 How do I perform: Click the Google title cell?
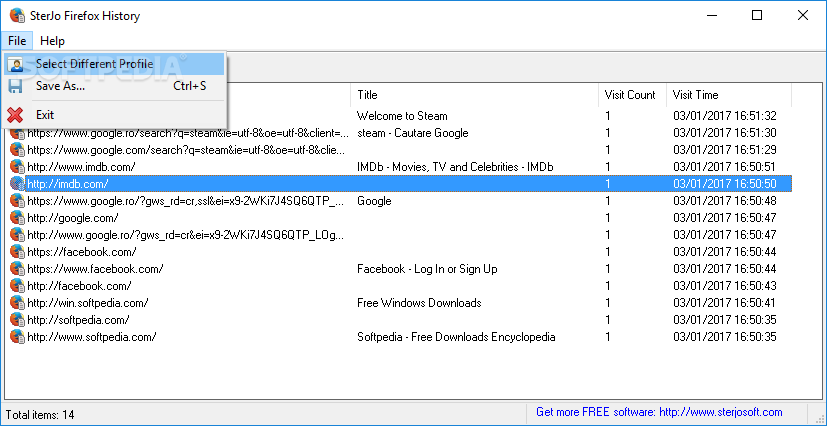374,201
